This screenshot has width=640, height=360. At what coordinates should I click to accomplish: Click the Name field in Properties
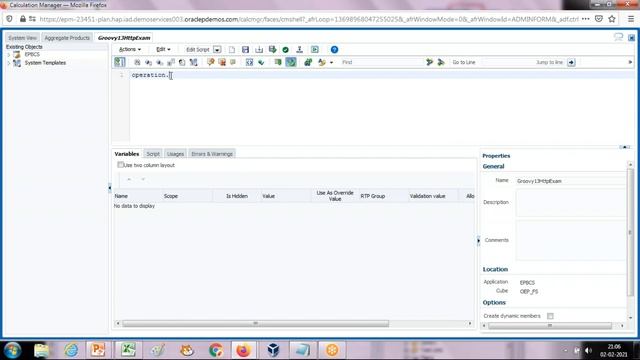coord(571,181)
